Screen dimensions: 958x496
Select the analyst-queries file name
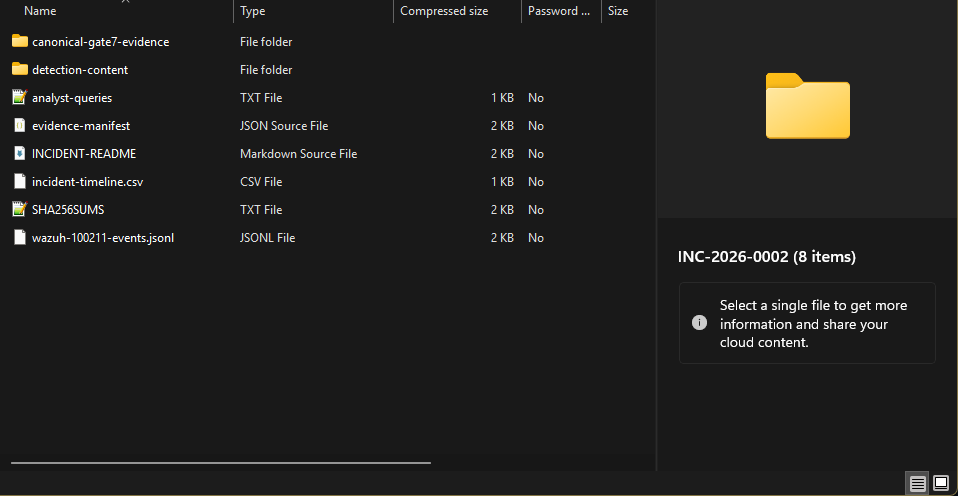click(x=72, y=98)
